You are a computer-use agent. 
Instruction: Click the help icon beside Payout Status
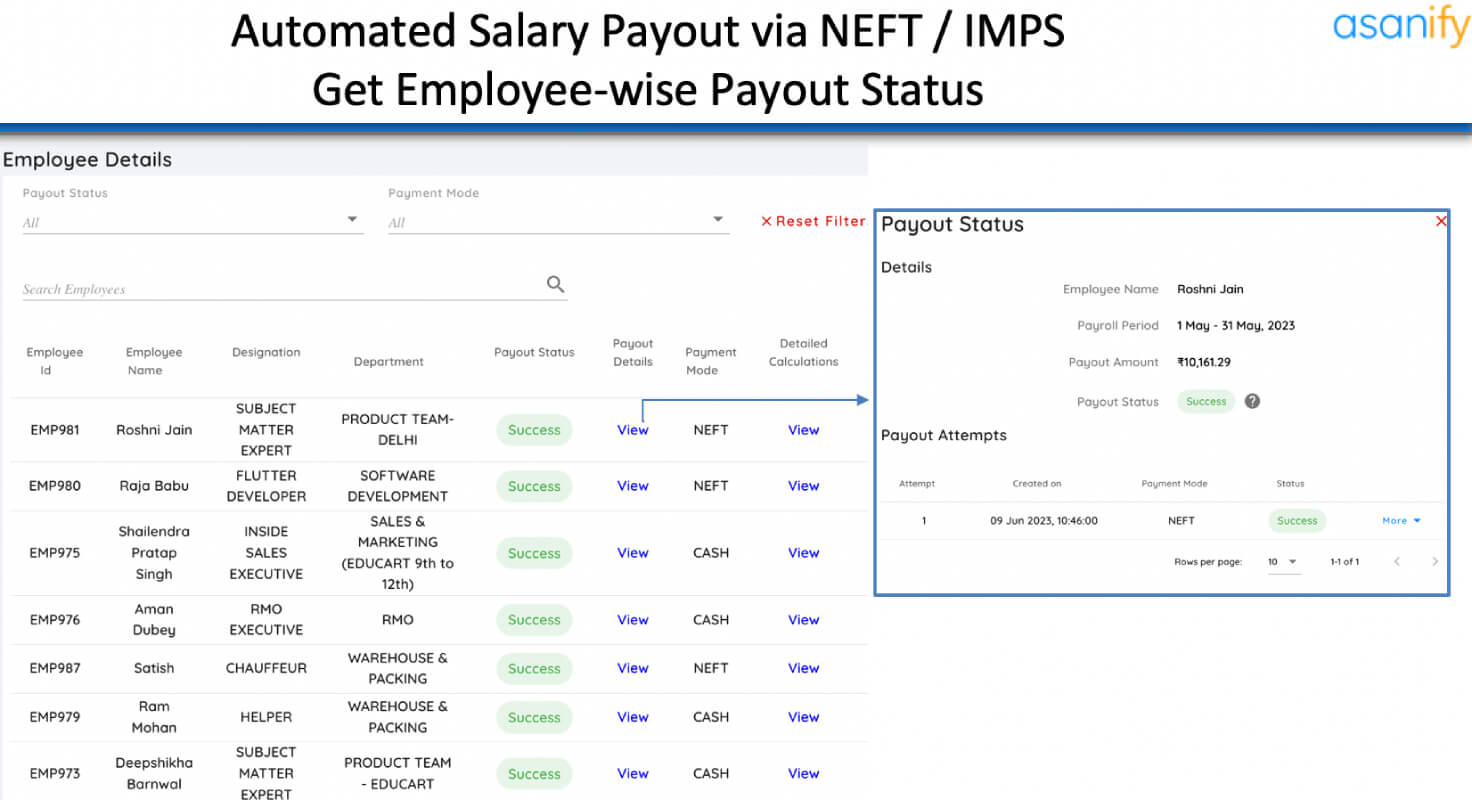click(x=1252, y=401)
